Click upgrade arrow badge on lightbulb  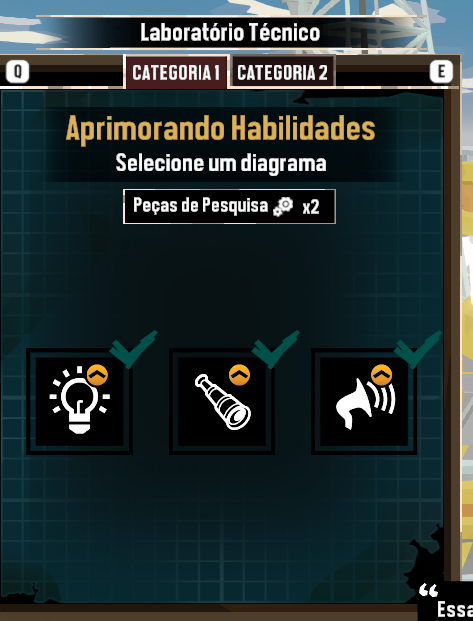click(x=97, y=375)
